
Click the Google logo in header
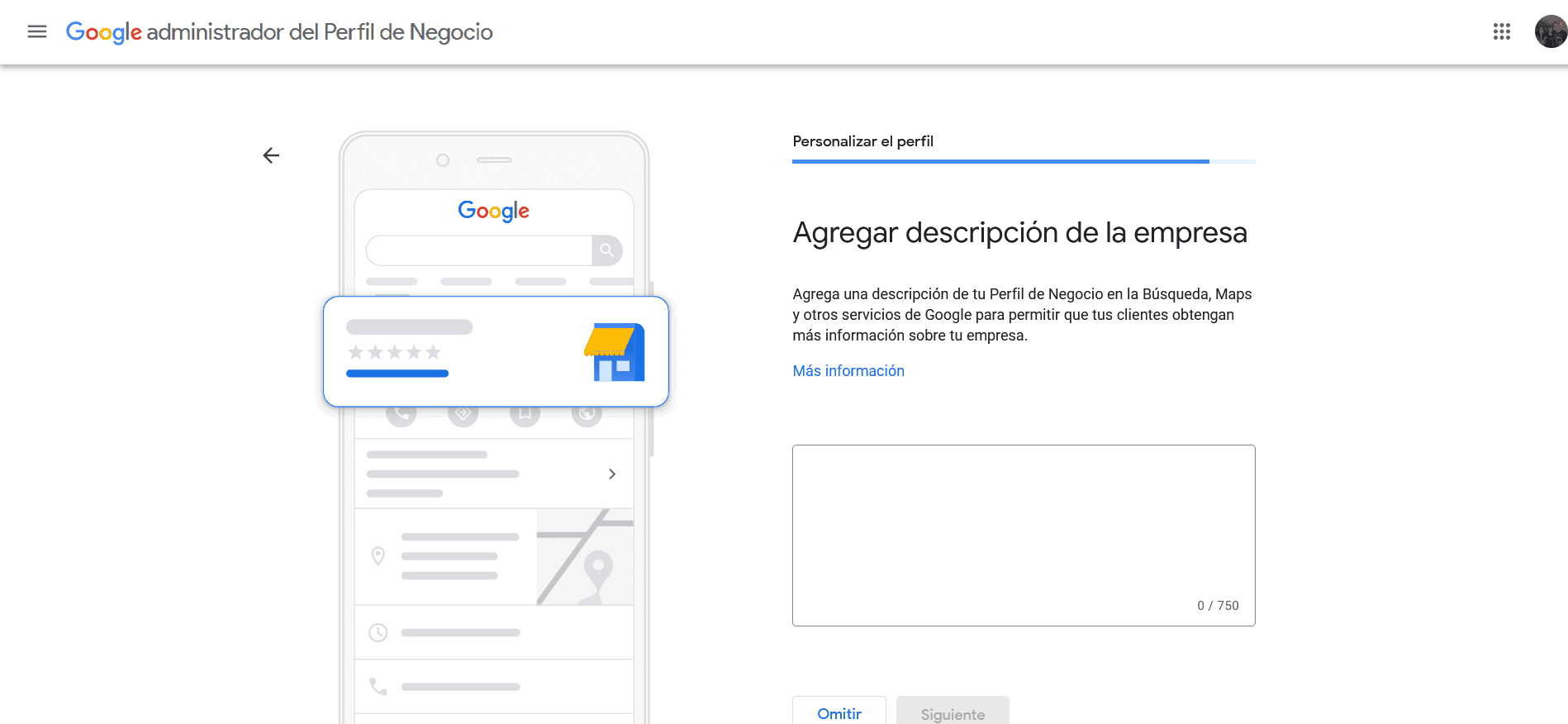tap(104, 32)
